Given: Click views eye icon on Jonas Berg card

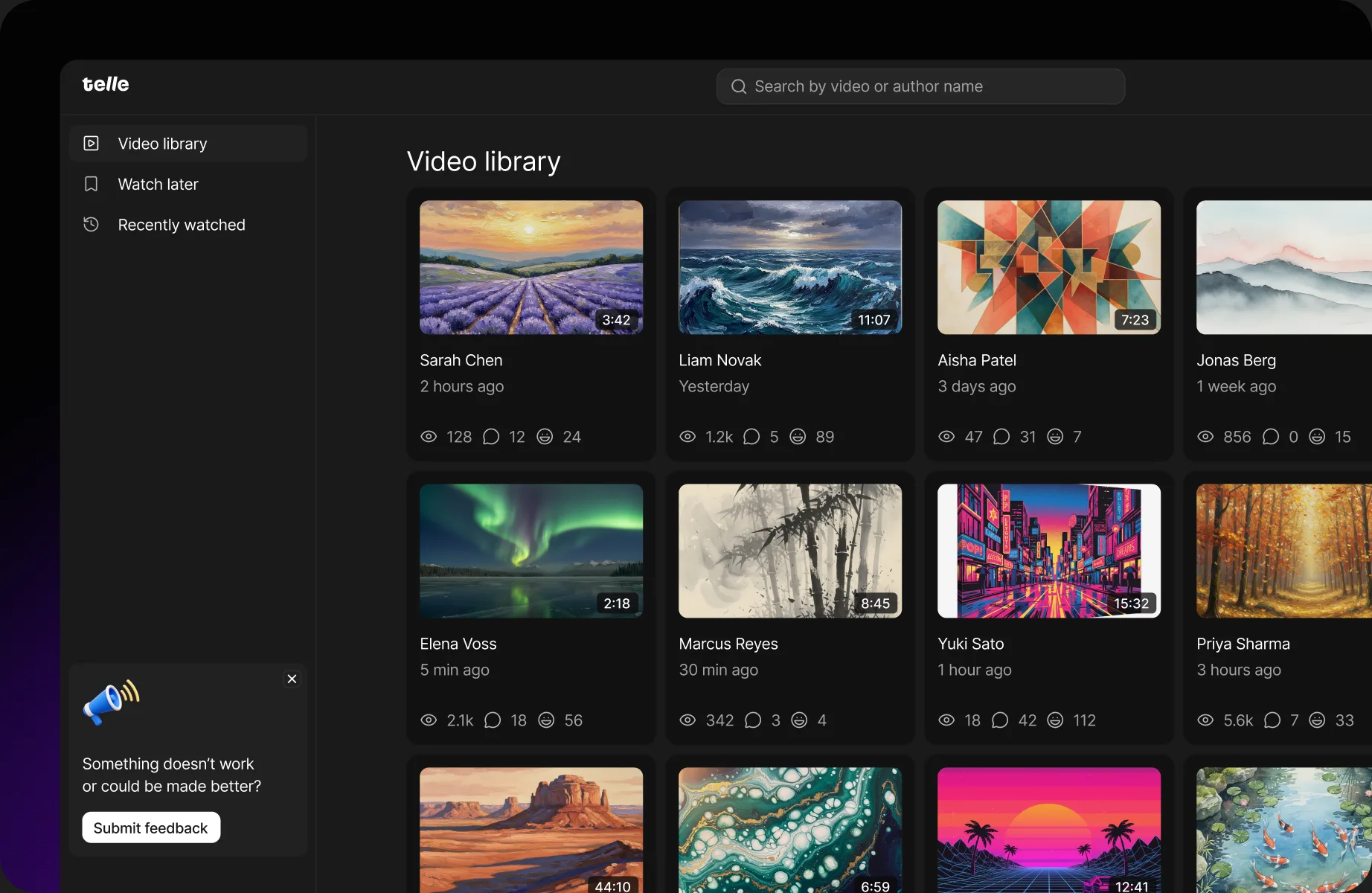Looking at the screenshot, I should pos(1205,437).
